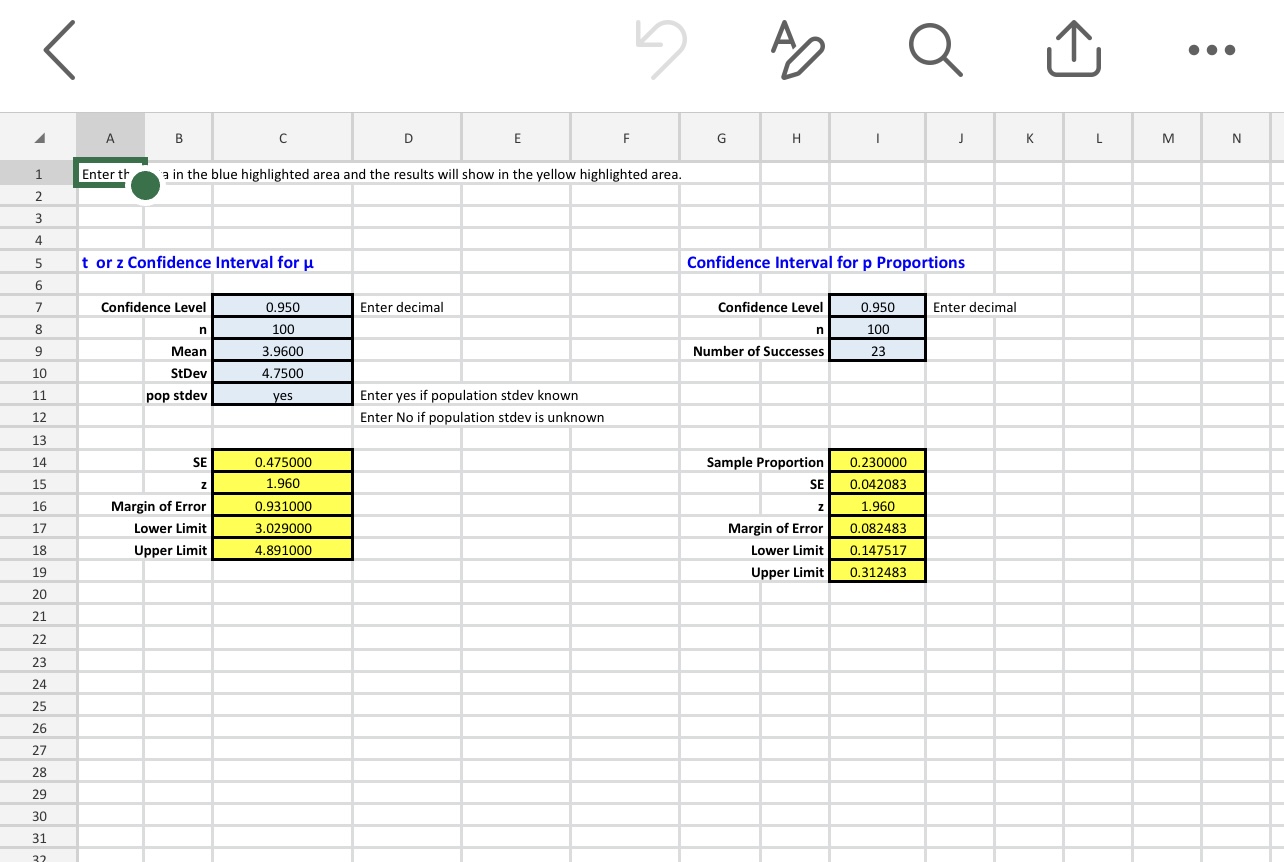Tap the share icon
The height and width of the screenshot is (862, 1284).
pos(1073,51)
